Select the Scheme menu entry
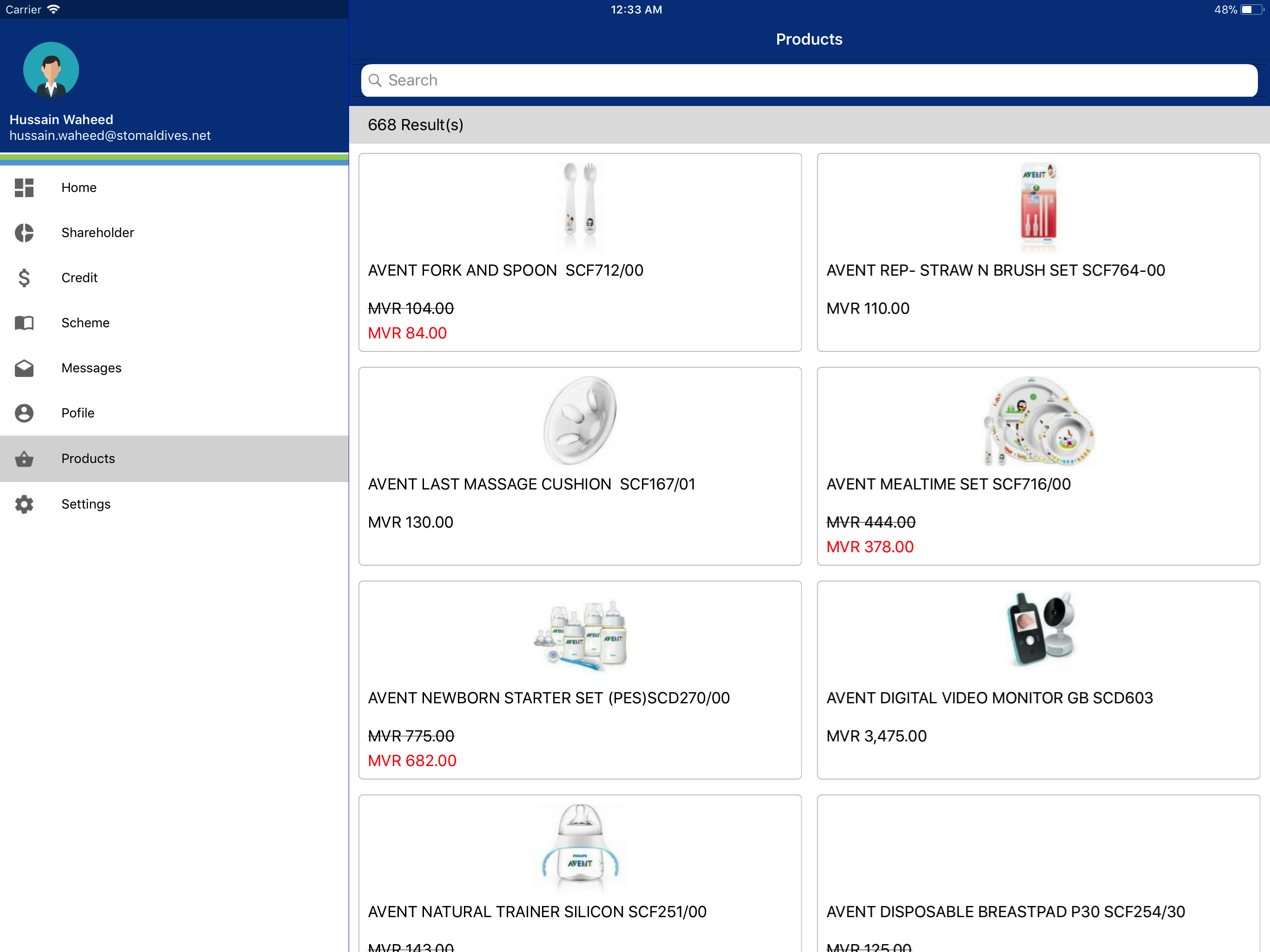This screenshot has height=952, width=1270. pyautogui.click(x=174, y=323)
